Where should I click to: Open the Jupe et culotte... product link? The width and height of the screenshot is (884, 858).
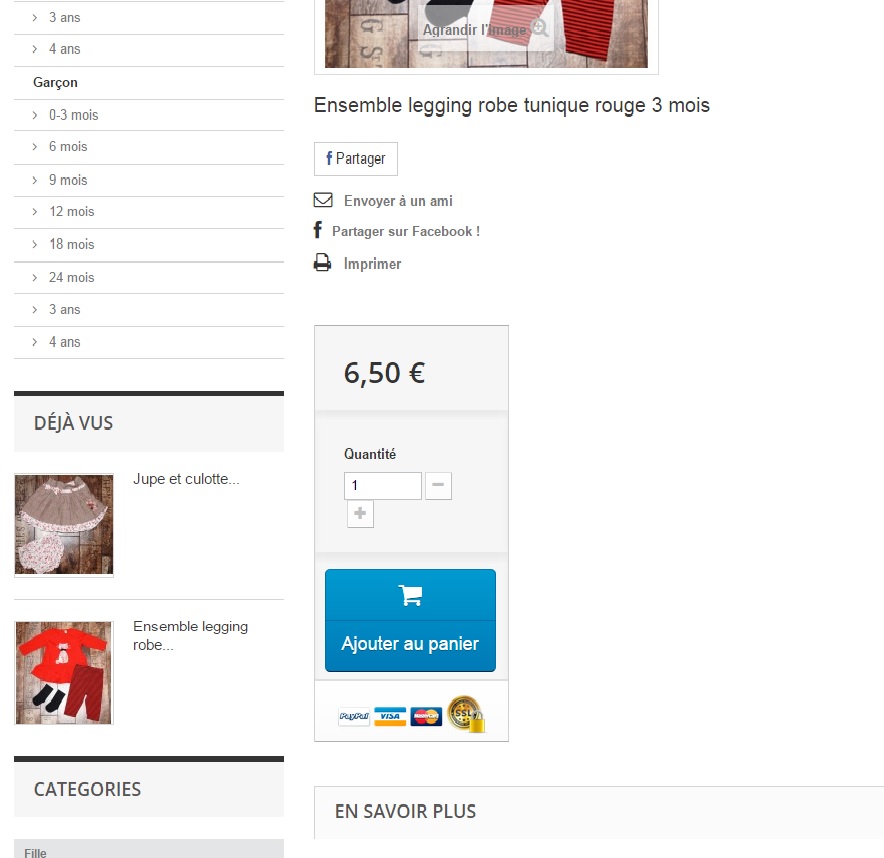(186, 479)
